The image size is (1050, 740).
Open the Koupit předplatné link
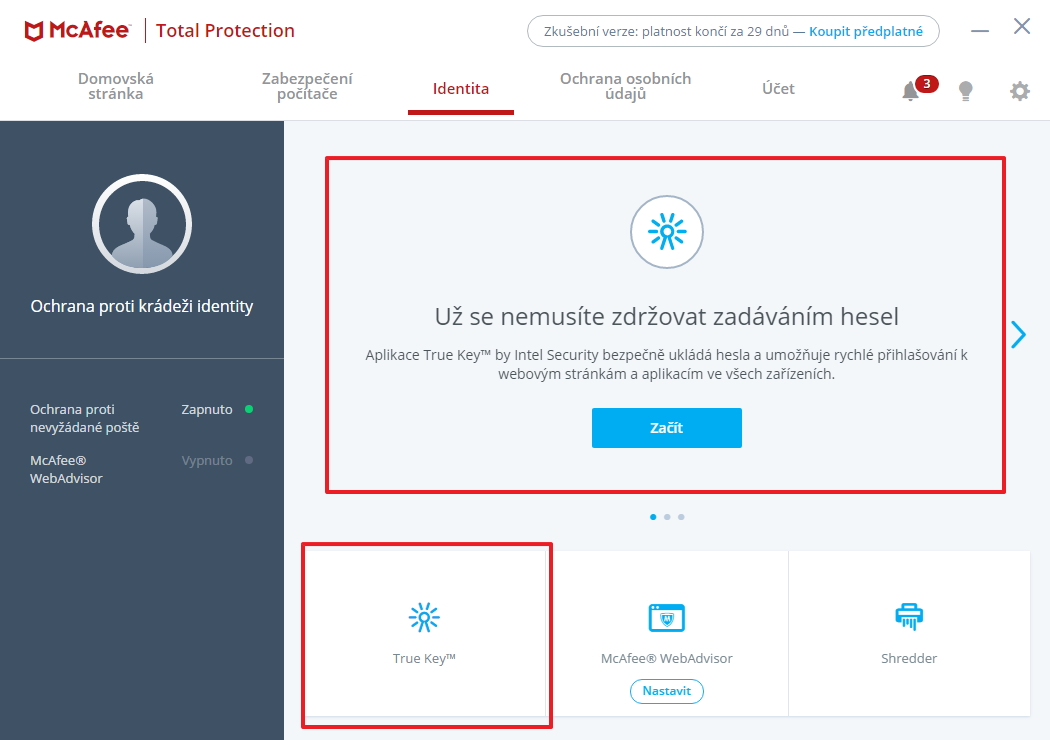click(x=866, y=30)
